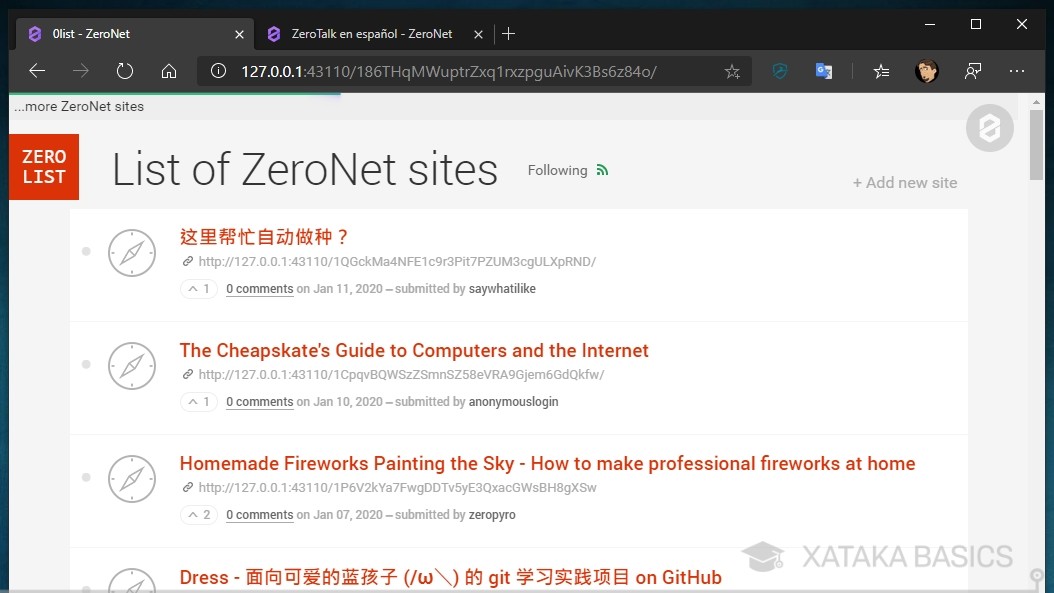Open the Favorites list icon
This screenshot has width=1054, height=593.
pyautogui.click(x=881, y=71)
